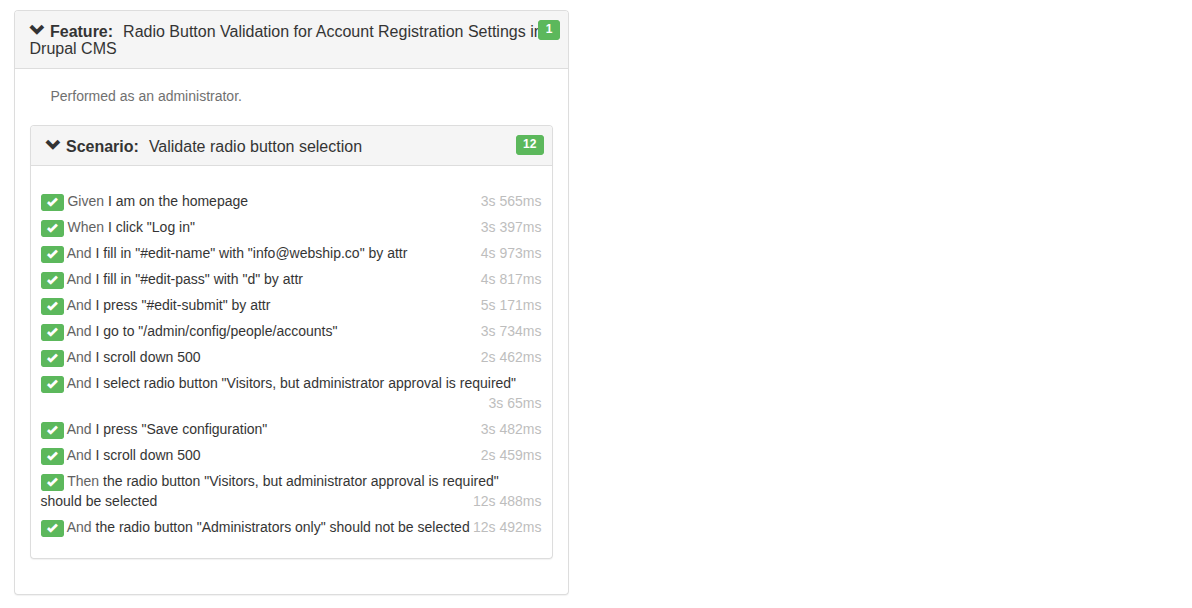Click check icon on first scroll down 500 step
This screenshot has height=608, width=1192.
52,358
